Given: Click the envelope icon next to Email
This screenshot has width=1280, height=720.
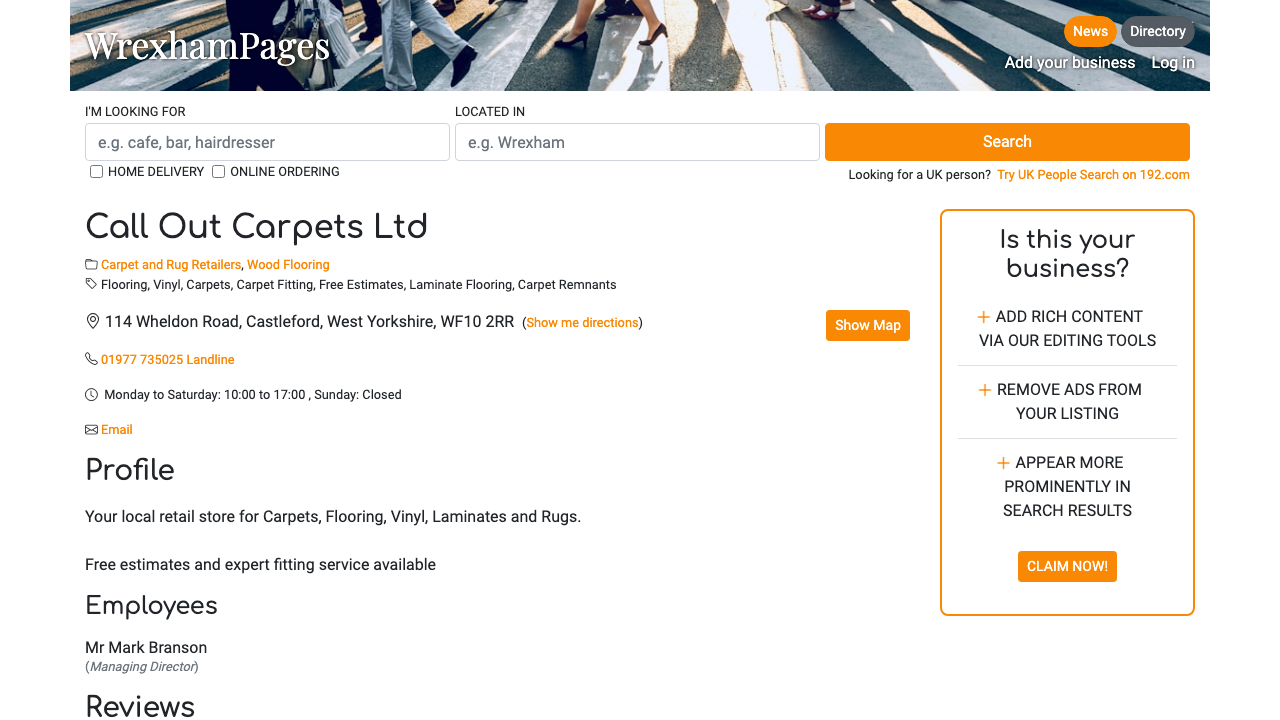Looking at the screenshot, I should tap(90, 428).
